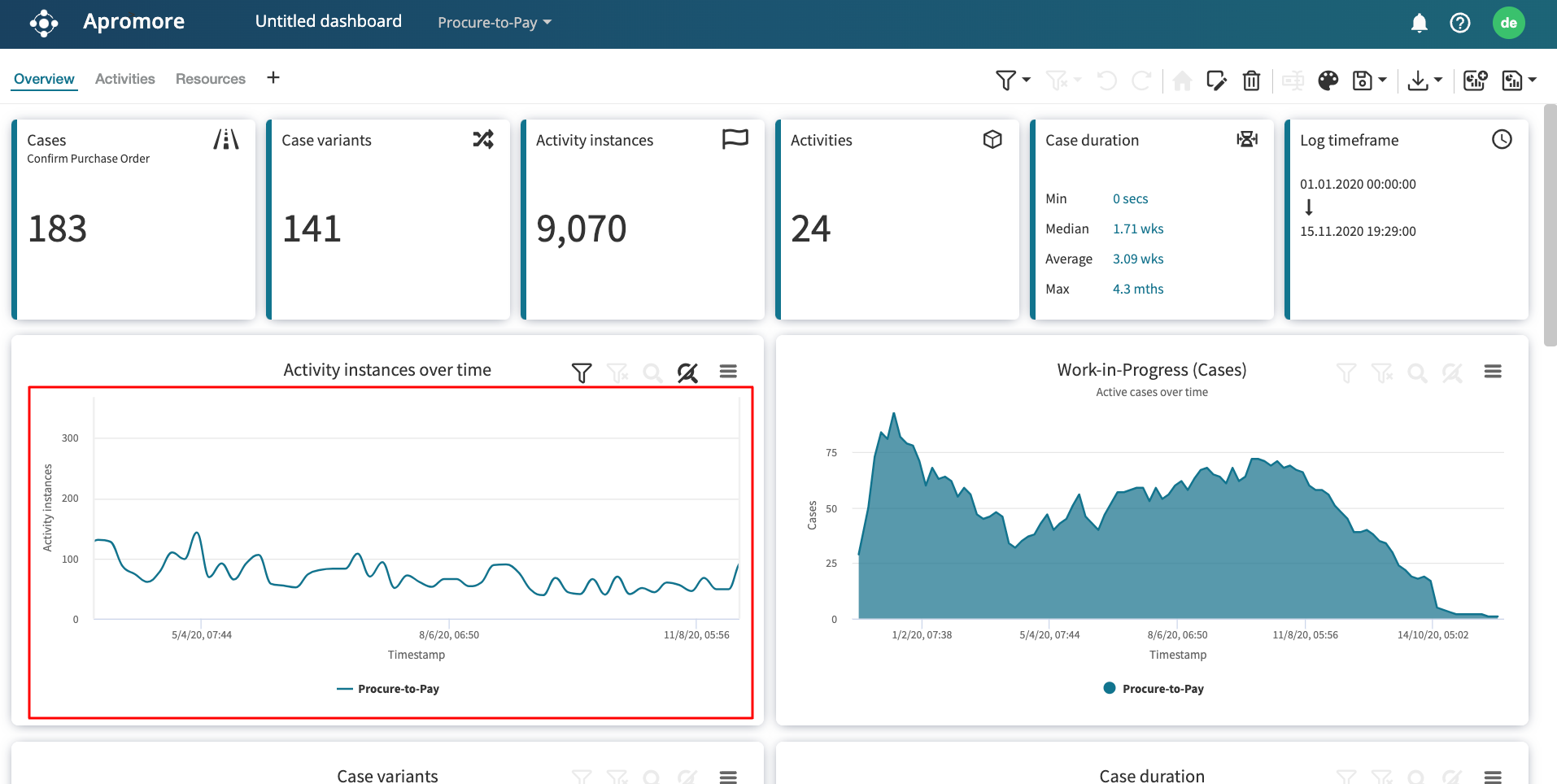
Task: Toggle Procure-to-Pay legend in Activity instances chart
Action: coord(389,689)
